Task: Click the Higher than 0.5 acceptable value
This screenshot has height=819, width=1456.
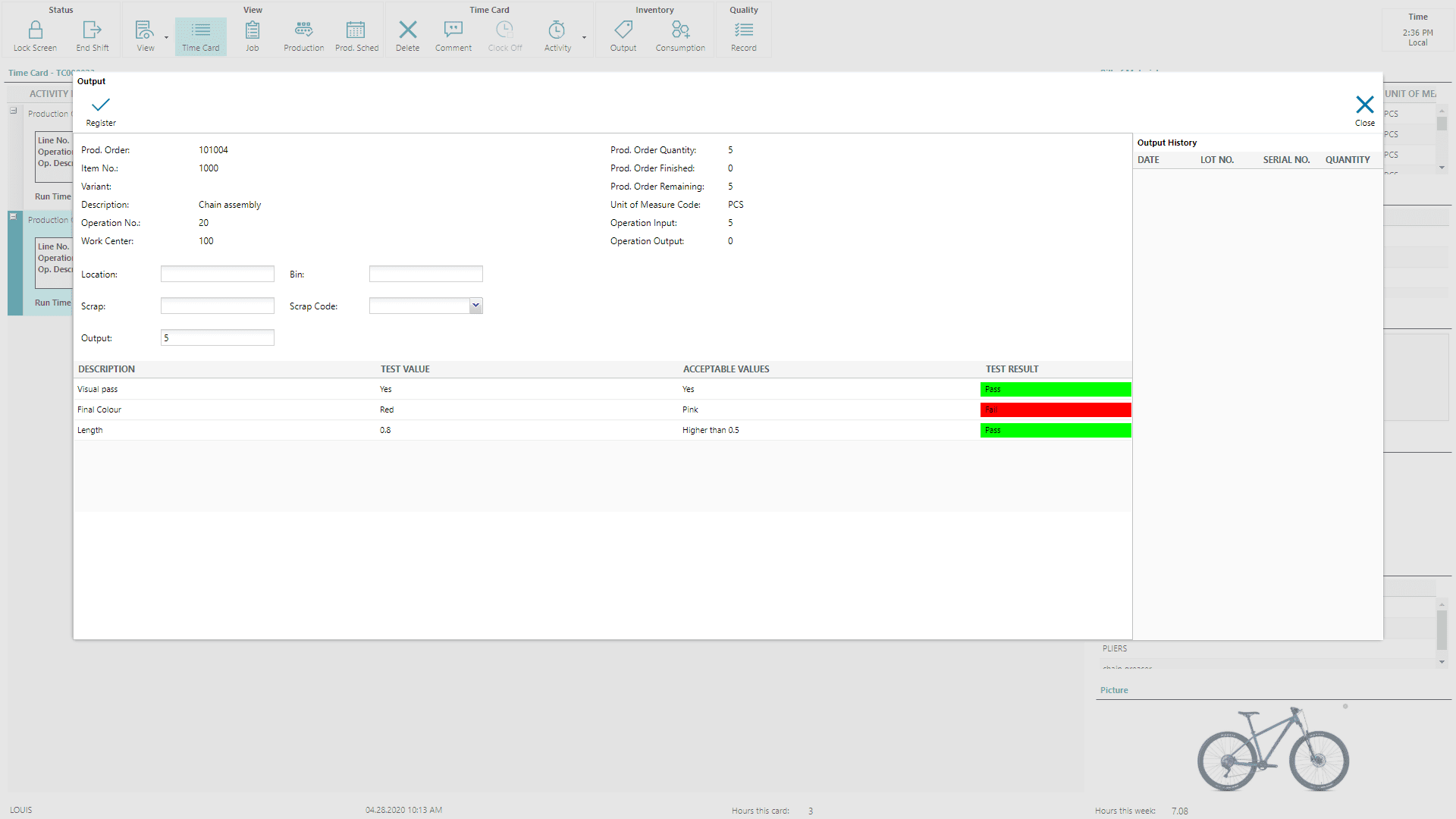Action: (x=711, y=430)
